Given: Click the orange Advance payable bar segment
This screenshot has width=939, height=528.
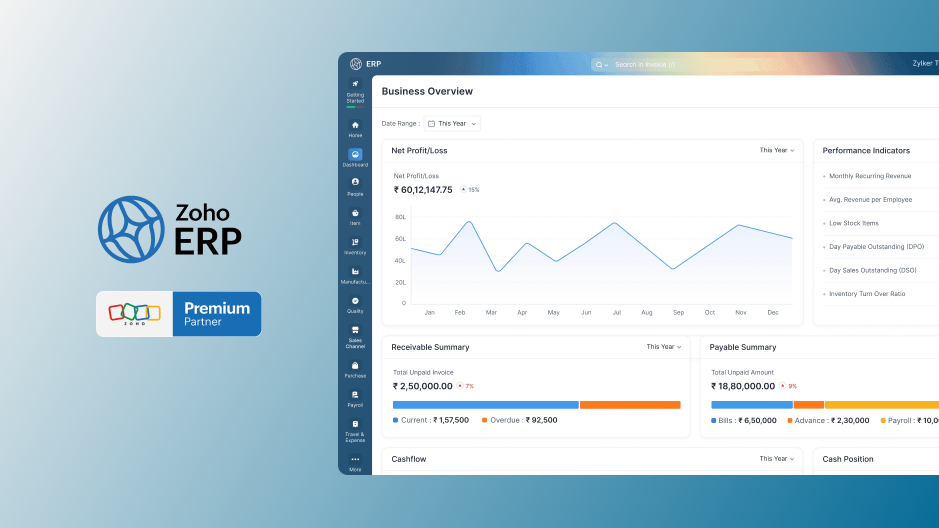Looking at the screenshot, I should [808, 405].
